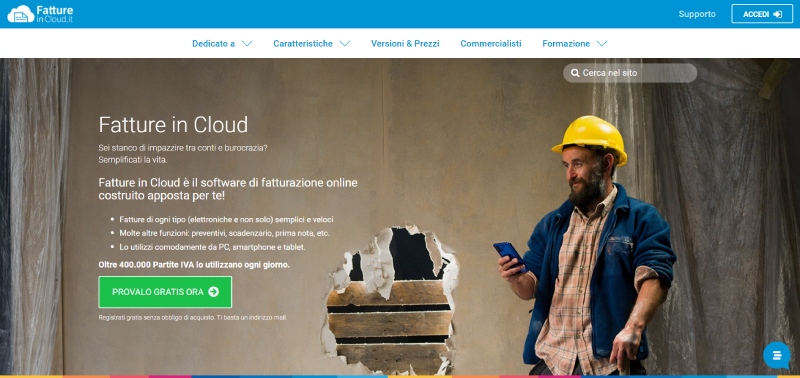Screen dimensions: 800x378
Task: Click the Molte altre funzioni bullet
Action: pos(224,233)
